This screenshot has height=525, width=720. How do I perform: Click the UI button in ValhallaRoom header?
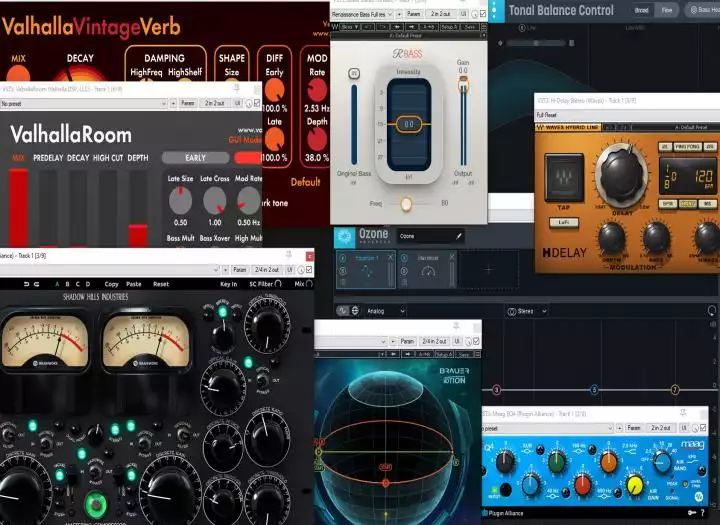pyautogui.click(x=238, y=103)
